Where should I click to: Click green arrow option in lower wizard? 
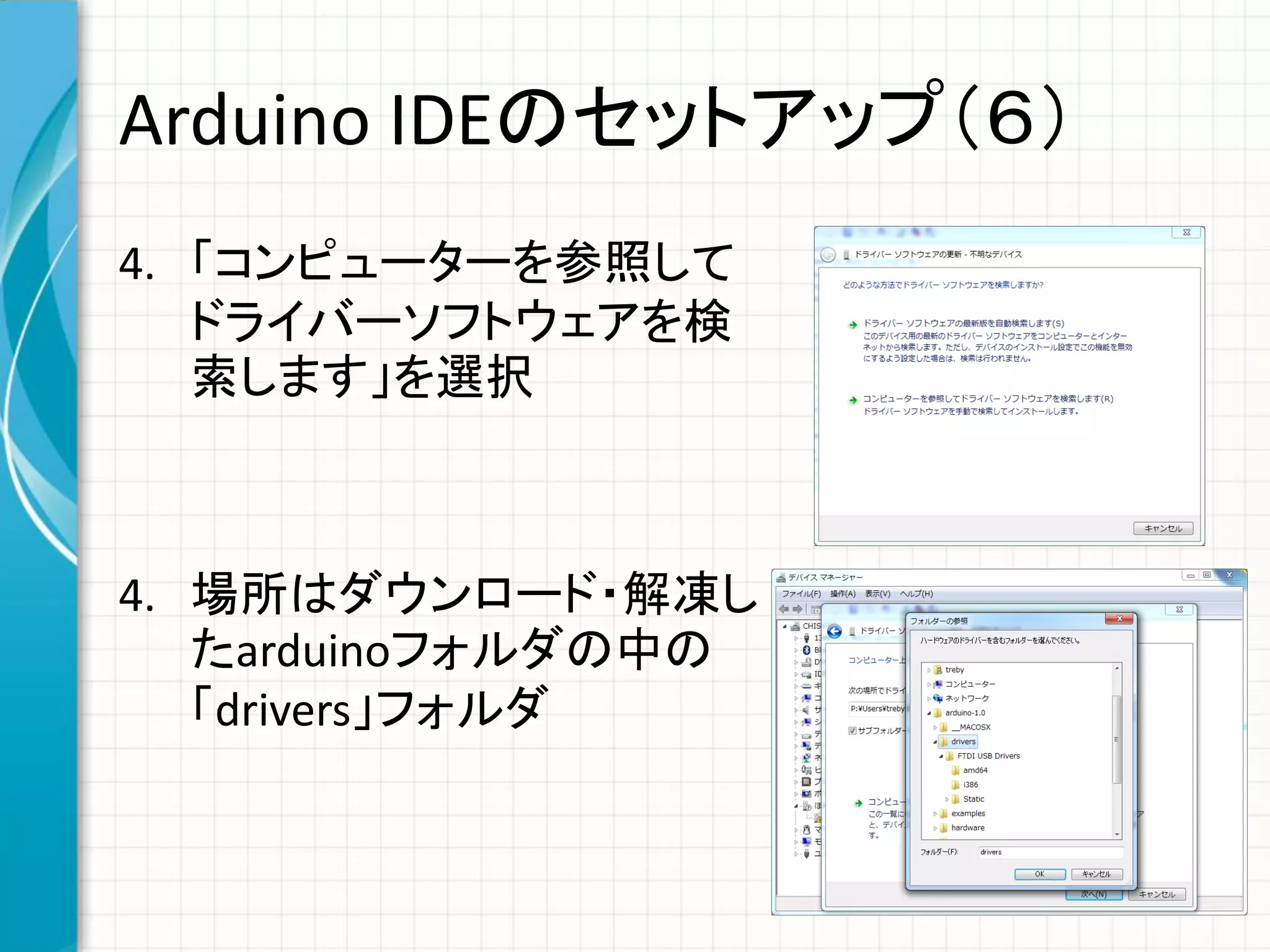pyautogui.click(x=858, y=803)
